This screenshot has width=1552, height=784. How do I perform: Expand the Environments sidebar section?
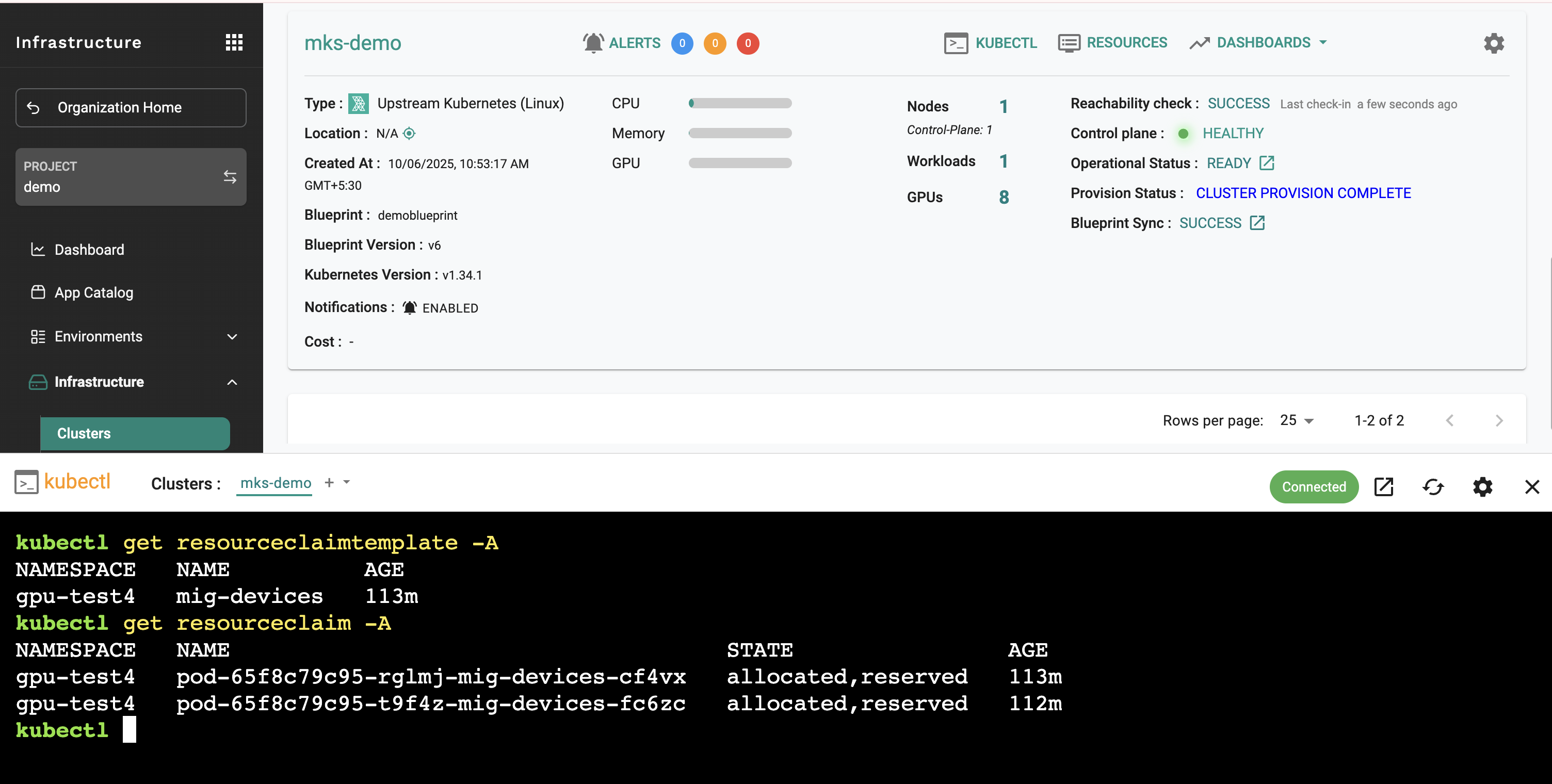232,337
